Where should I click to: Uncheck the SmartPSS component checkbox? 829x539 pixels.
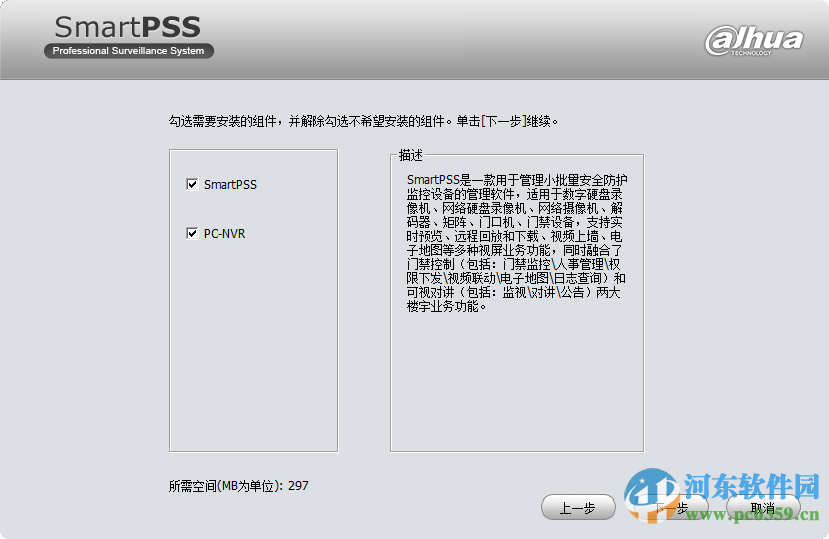click(x=192, y=185)
